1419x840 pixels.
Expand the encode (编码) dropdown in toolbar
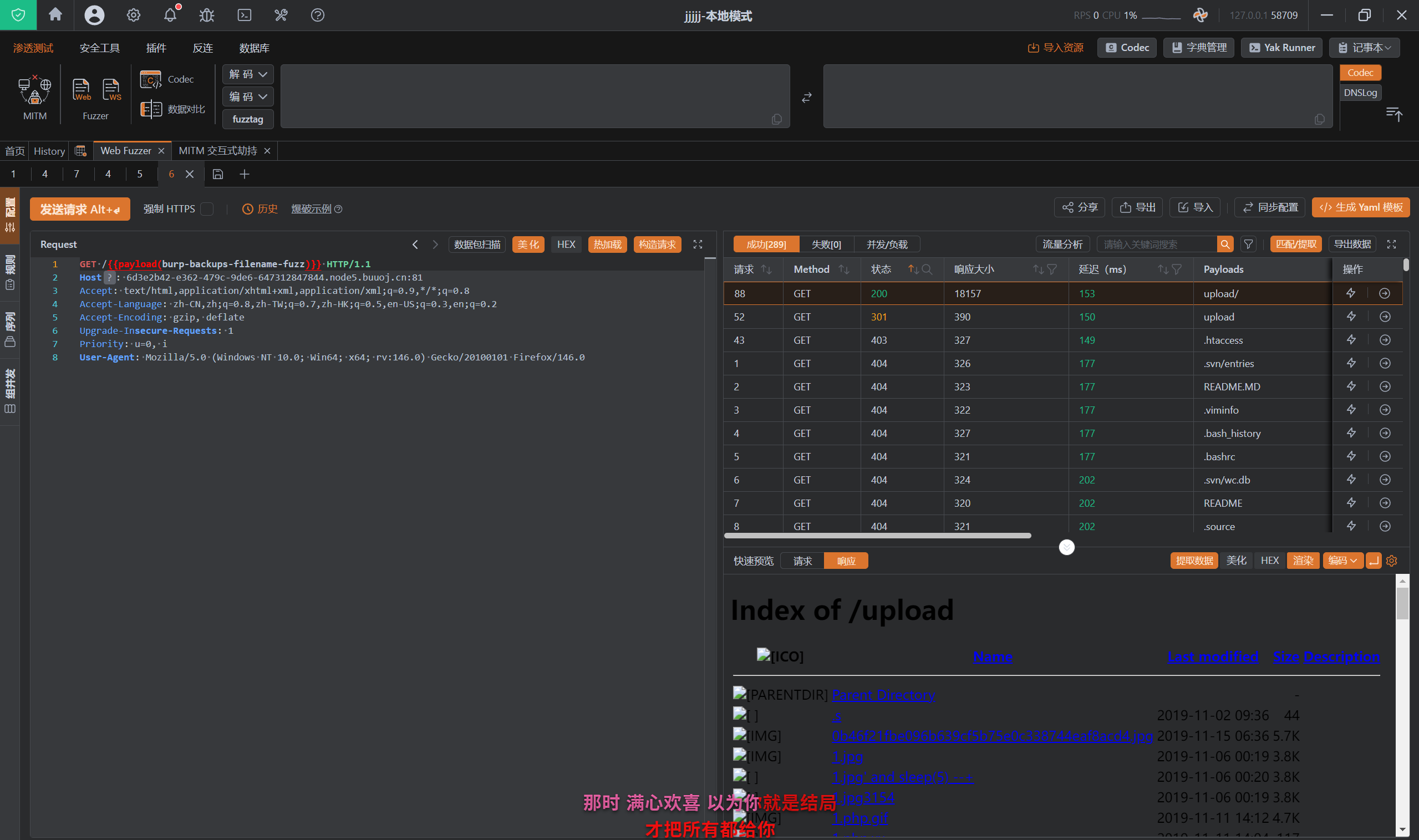248,97
